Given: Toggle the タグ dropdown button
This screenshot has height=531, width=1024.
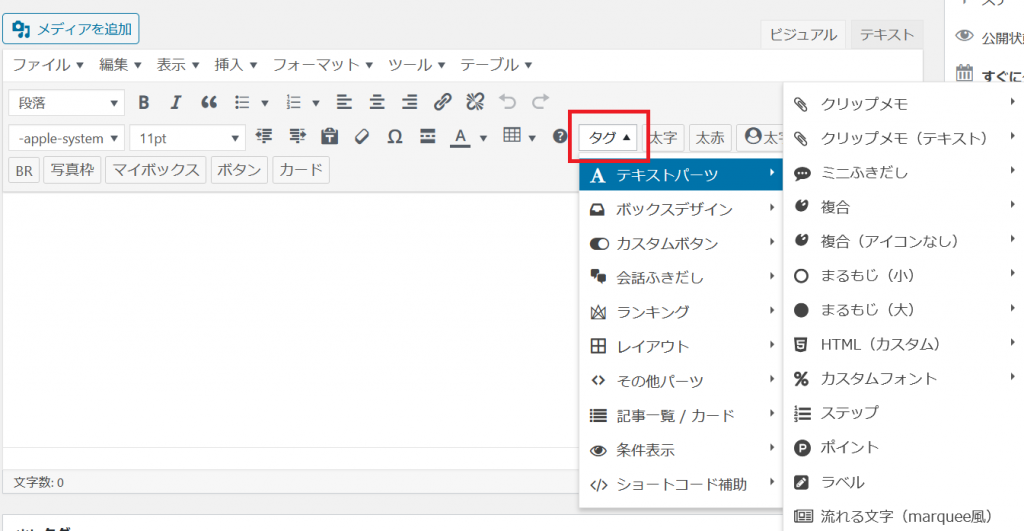Looking at the screenshot, I should [608, 137].
